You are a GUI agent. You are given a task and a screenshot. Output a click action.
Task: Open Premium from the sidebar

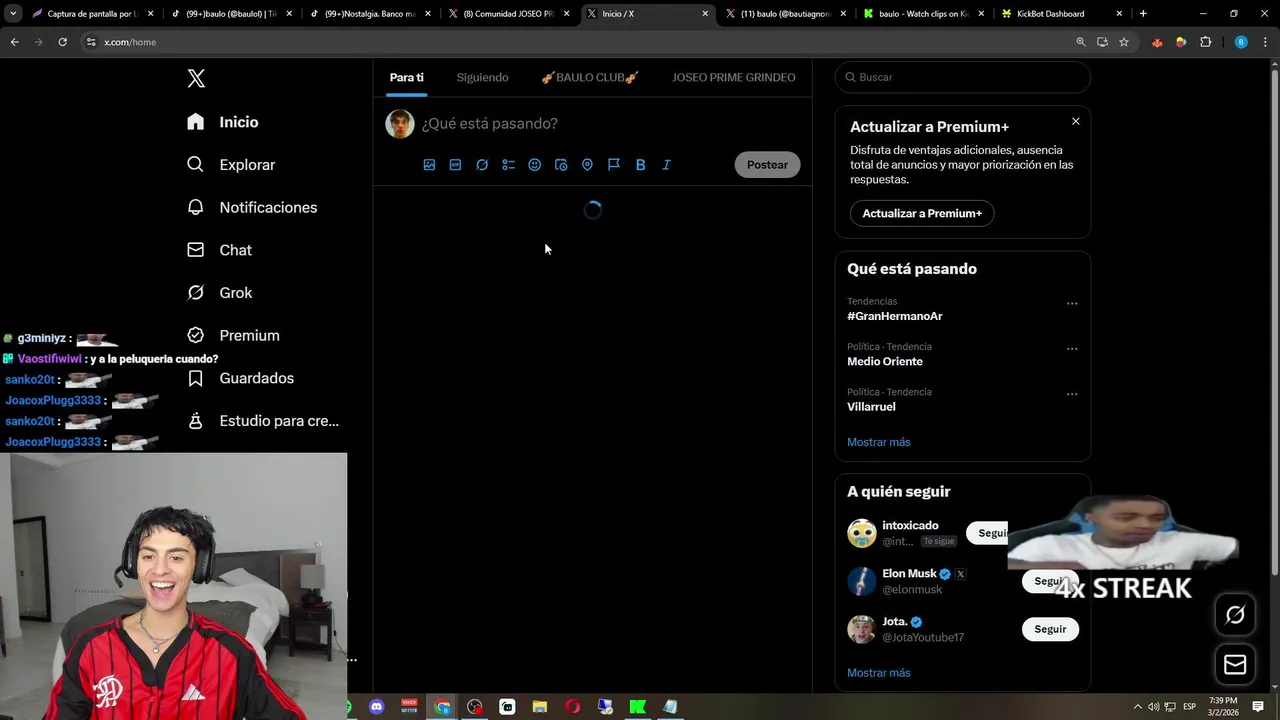point(234,335)
